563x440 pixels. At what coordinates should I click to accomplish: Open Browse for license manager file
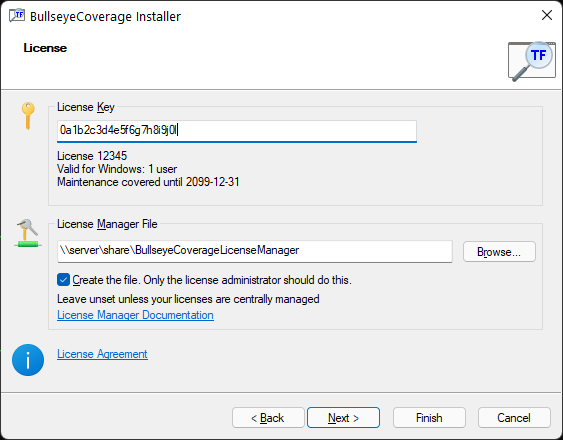click(x=499, y=251)
